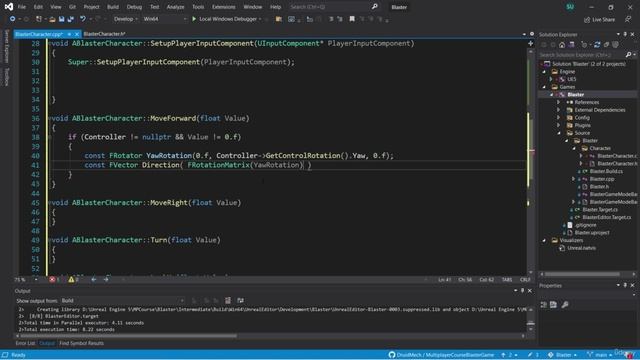Click the Navigate Backward toolbar icon
640x360 pixels.
[x=13, y=19]
